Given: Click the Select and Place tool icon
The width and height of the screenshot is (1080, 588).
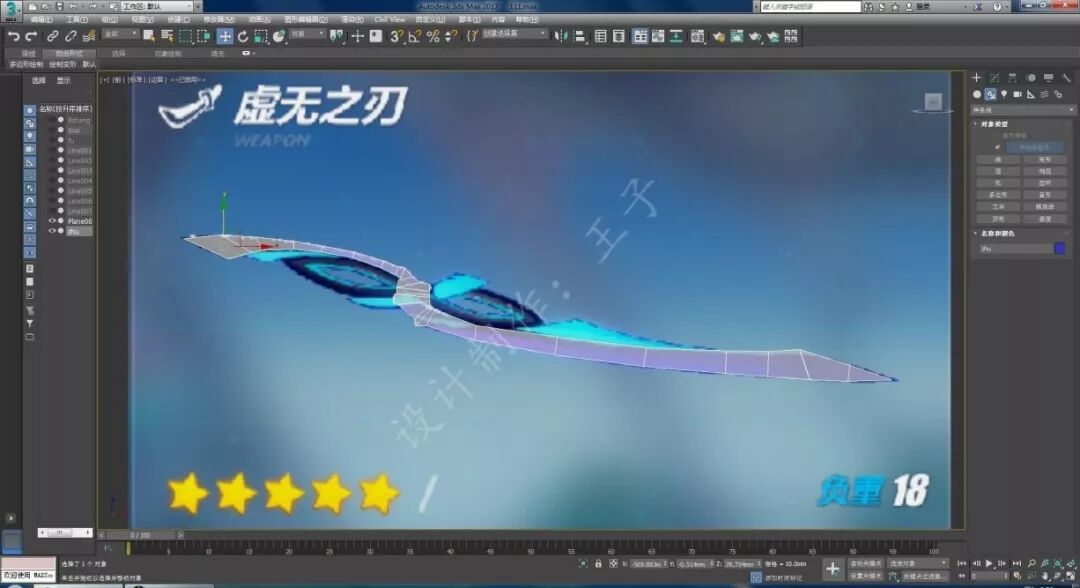Looking at the screenshot, I should tap(279, 36).
